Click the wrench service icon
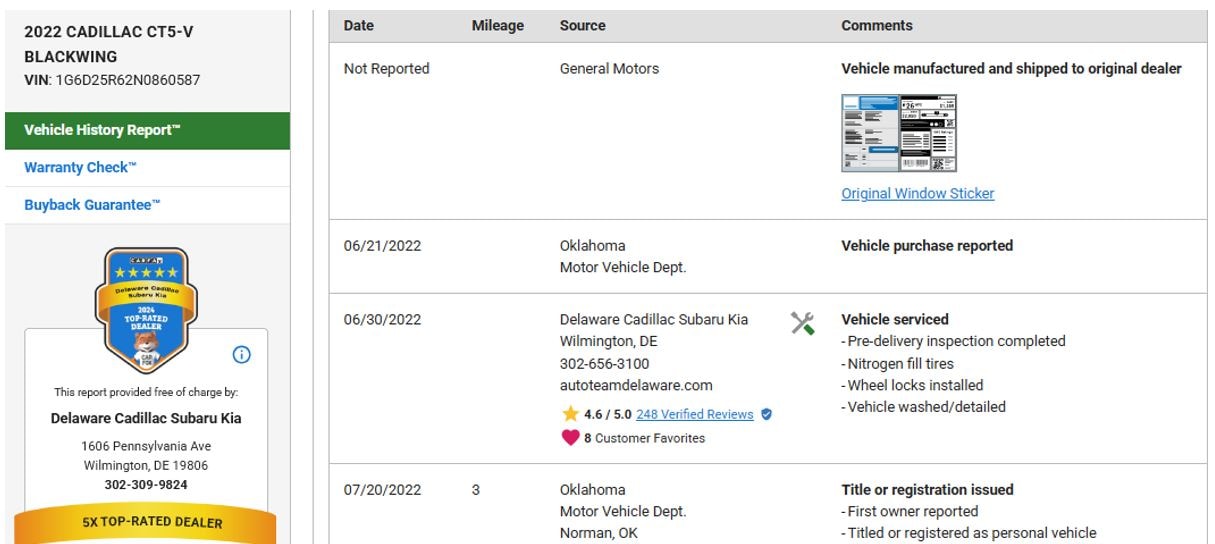Viewport: 1215px width, 544px height. pyautogui.click(x=802, y=322)
